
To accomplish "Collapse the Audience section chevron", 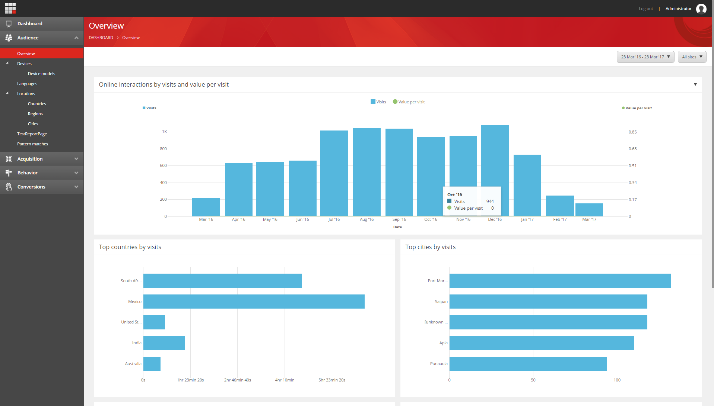I will [76, 38].
